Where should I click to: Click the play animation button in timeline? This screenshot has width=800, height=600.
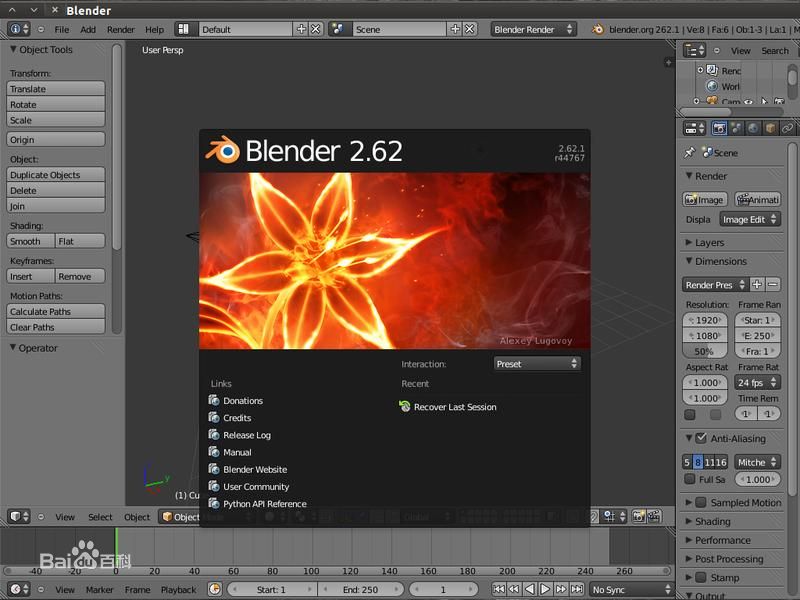click(x=545, y=590)
